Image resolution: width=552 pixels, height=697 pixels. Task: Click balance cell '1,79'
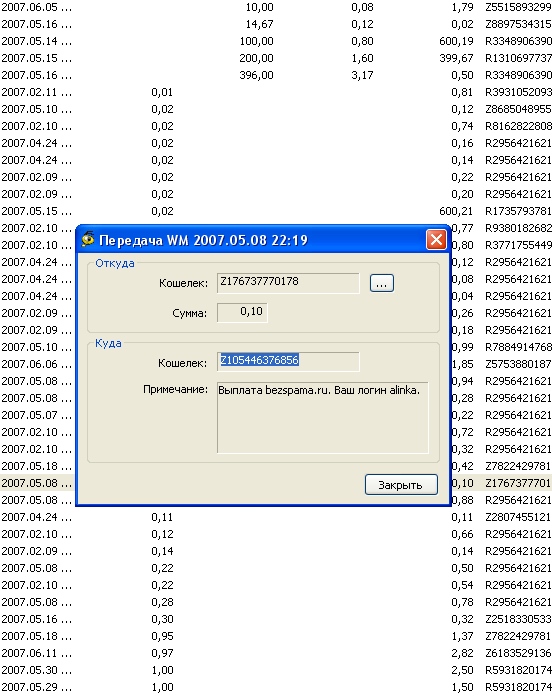tap(462, 7)
